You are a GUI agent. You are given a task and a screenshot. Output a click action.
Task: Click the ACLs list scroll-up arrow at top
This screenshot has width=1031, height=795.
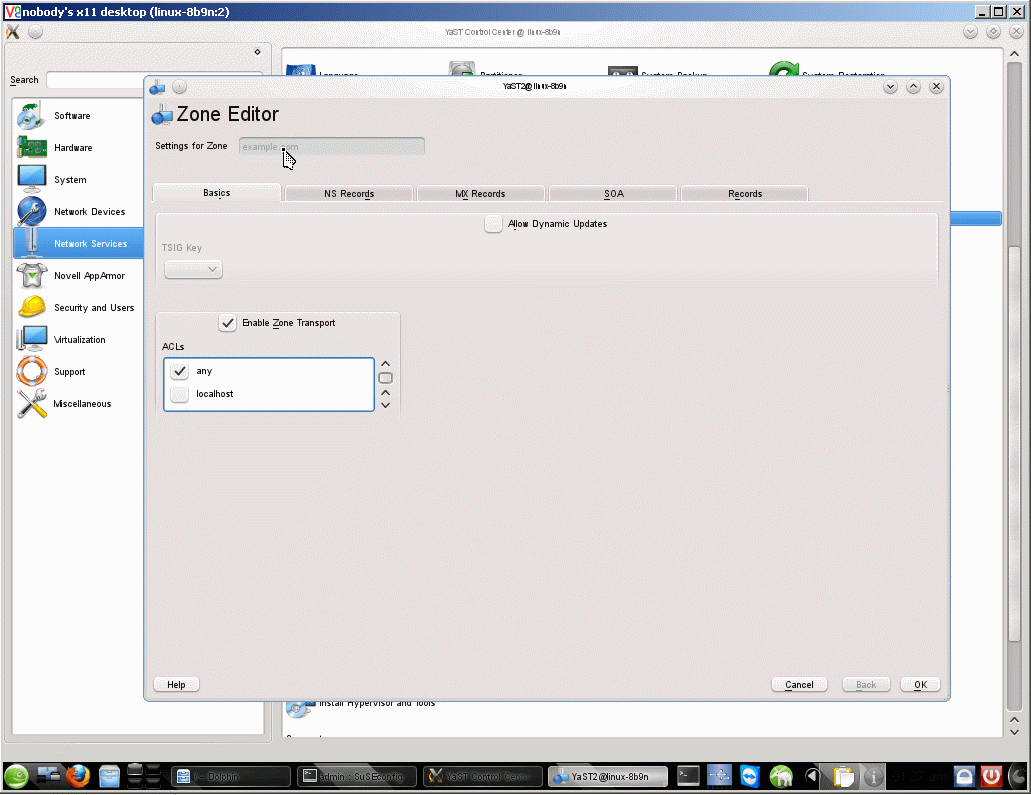point(386,364)
